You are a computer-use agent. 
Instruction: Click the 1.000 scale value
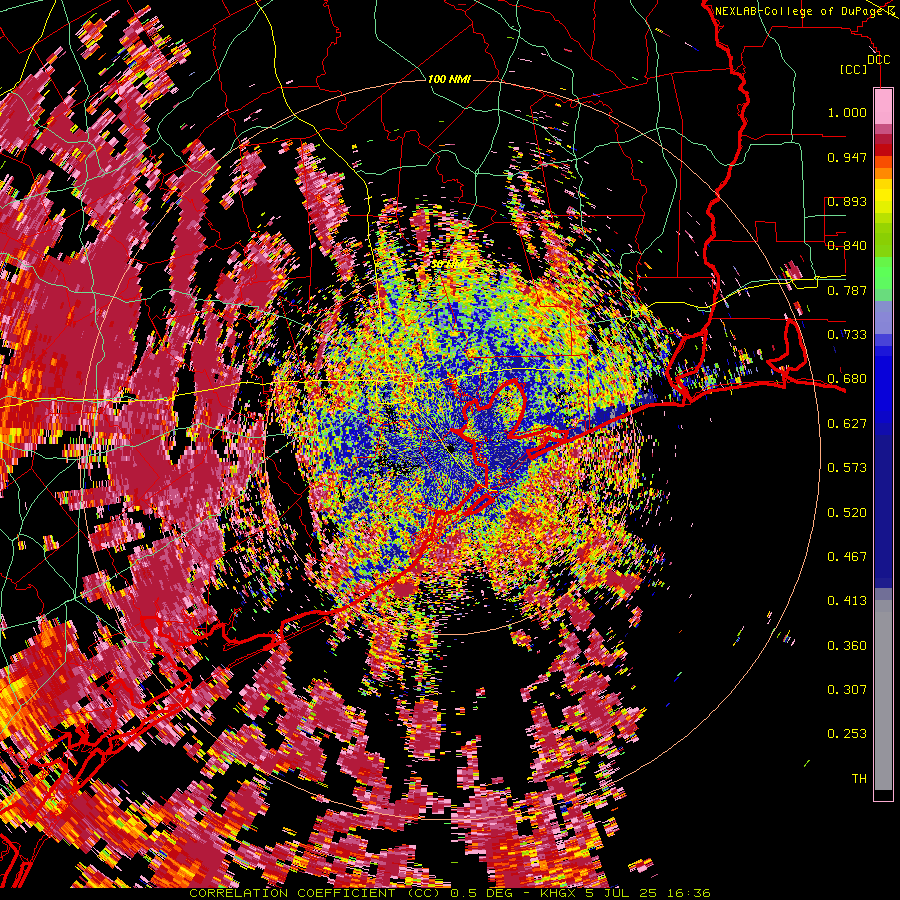[847, 112]
